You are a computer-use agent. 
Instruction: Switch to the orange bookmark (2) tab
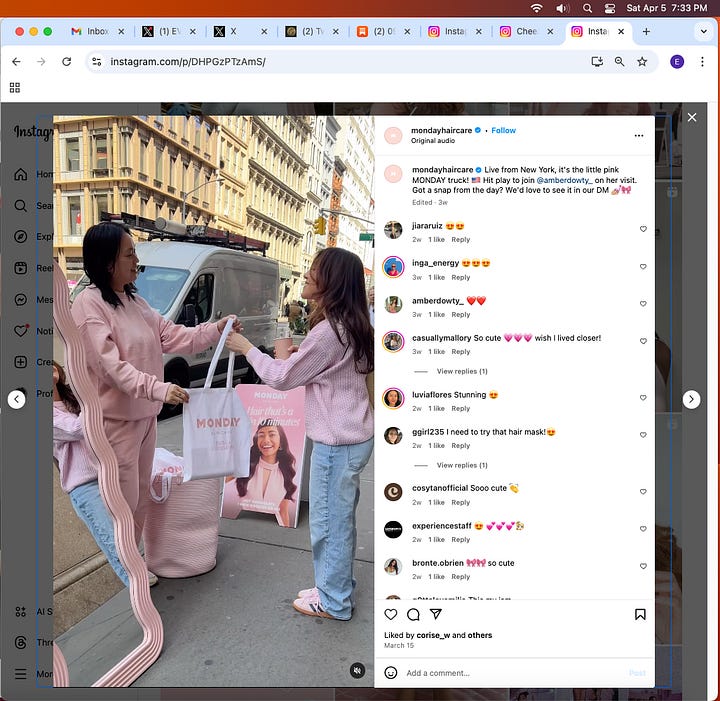click(383, 31)
